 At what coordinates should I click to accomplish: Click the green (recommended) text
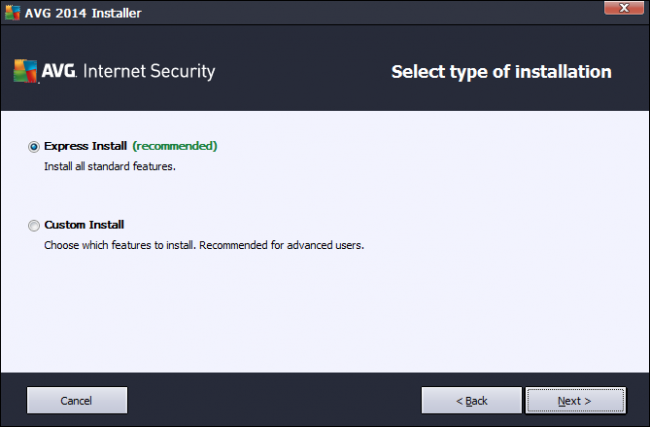(x=174, y=146)
